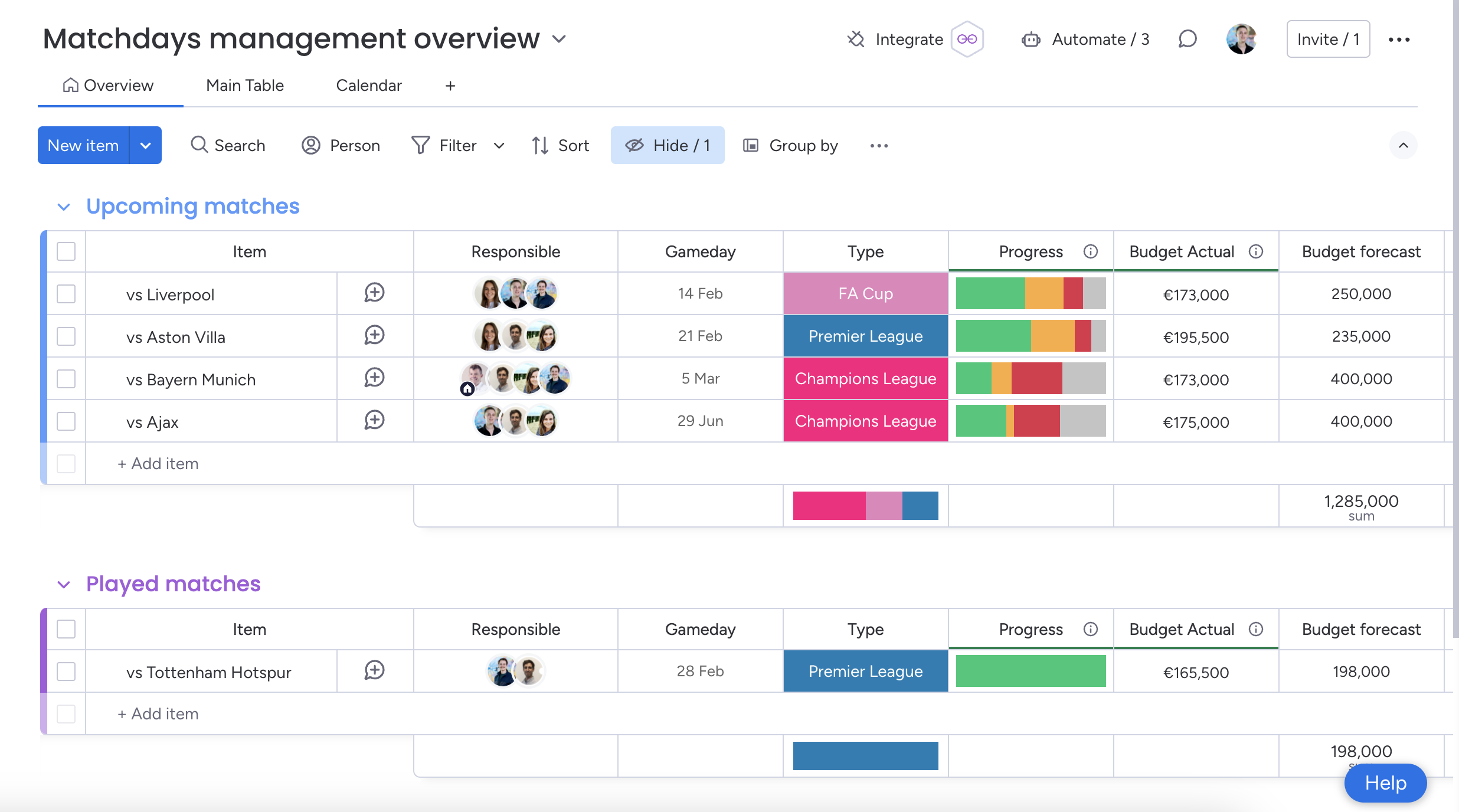This screenshot has width=1459, height=812.
Task: Open the Integrate plug icon
Action: (x=855, y=40)
